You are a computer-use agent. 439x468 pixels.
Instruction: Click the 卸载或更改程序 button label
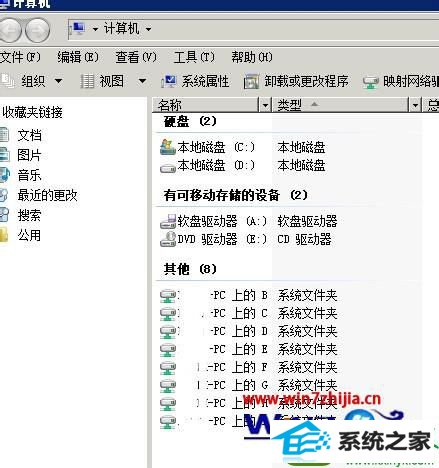(306, 81)
